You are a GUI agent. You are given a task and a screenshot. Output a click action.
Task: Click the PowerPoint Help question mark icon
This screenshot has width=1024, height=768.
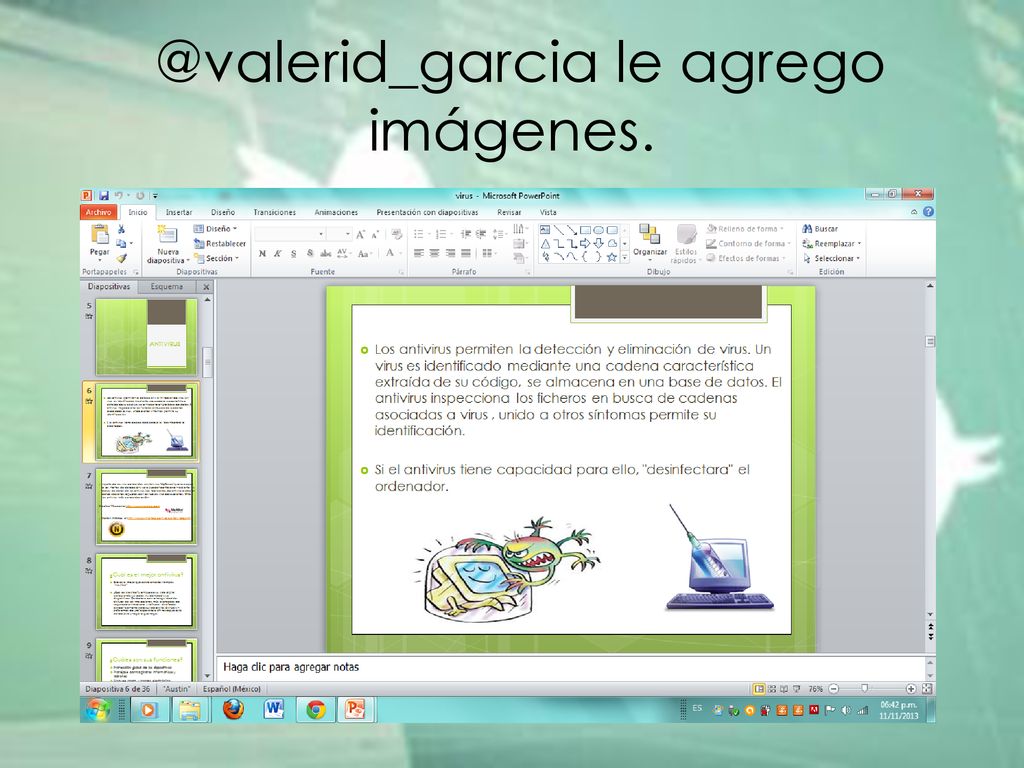coord(928,212)
